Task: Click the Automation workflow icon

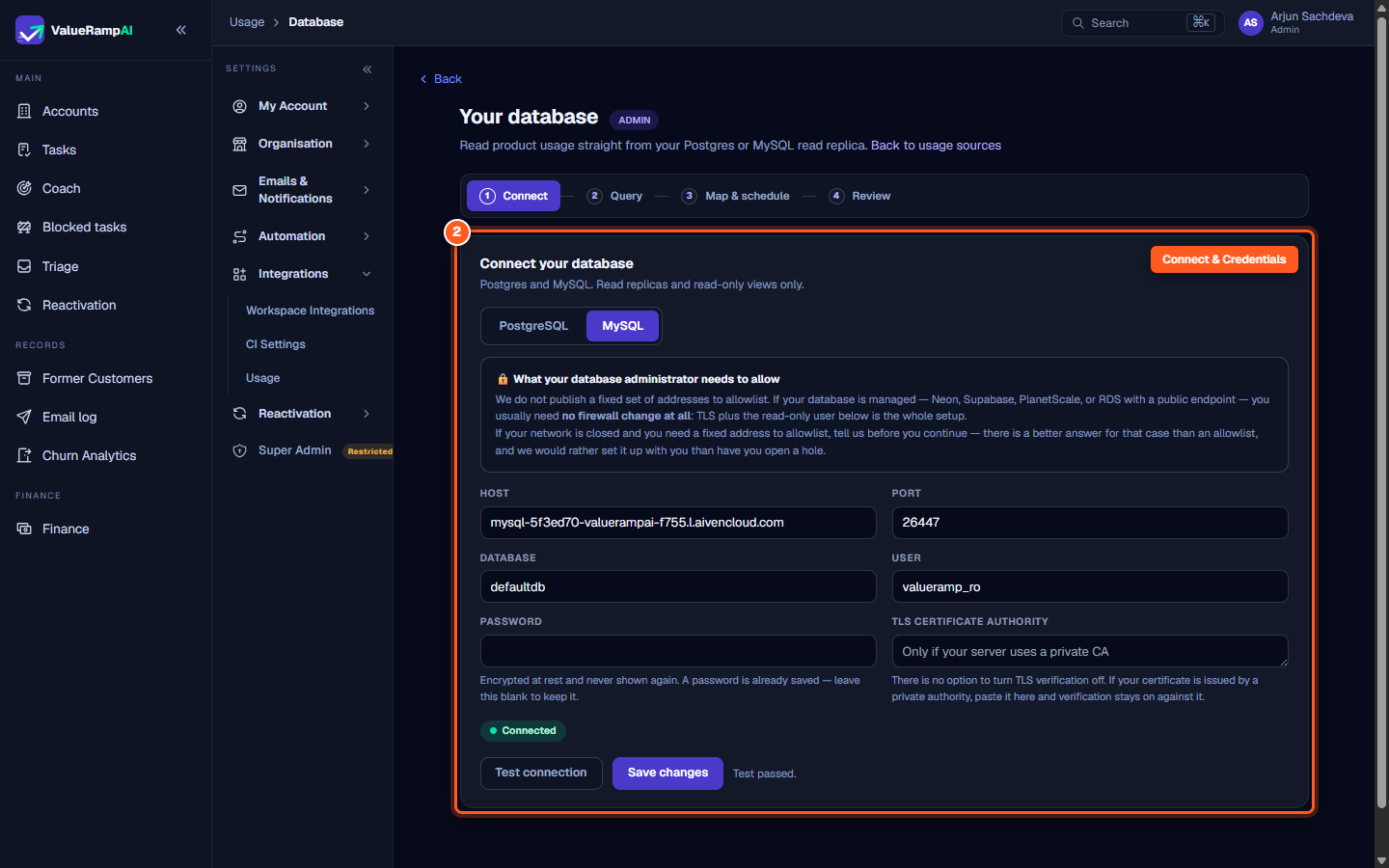Action: [x=239, y=236]
